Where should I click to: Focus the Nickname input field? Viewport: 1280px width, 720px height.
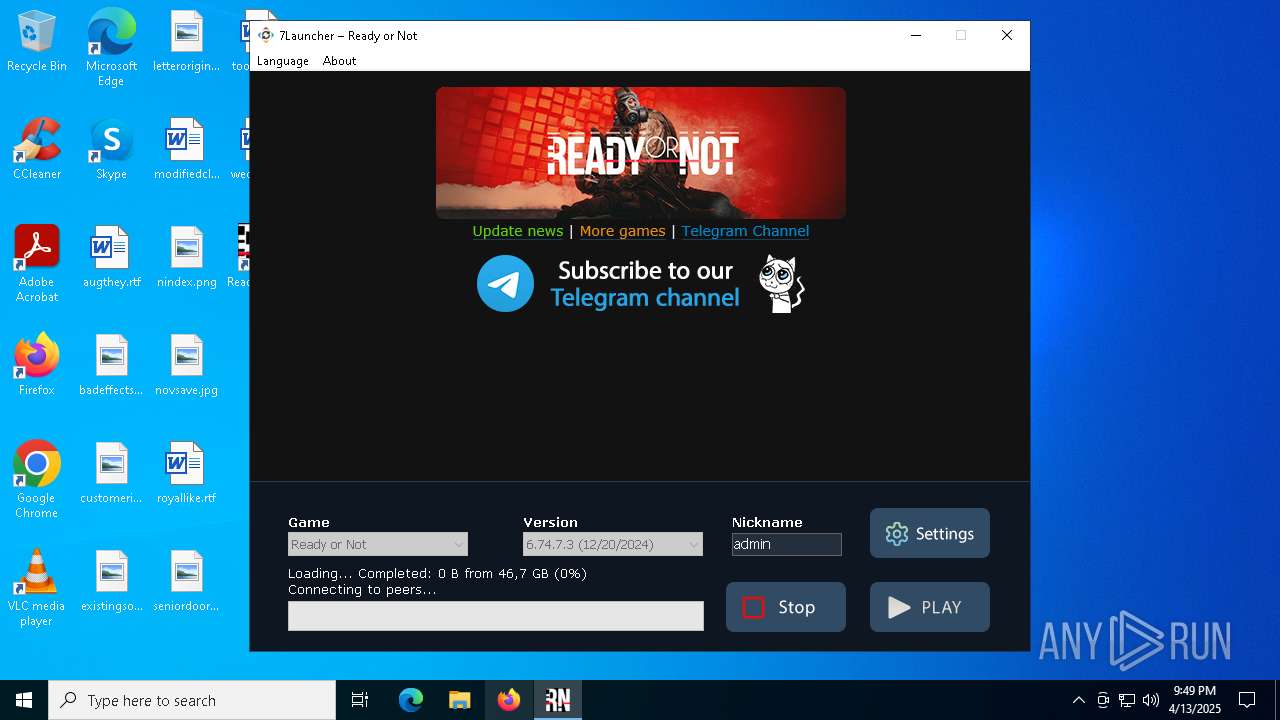[x=787, y=544]
